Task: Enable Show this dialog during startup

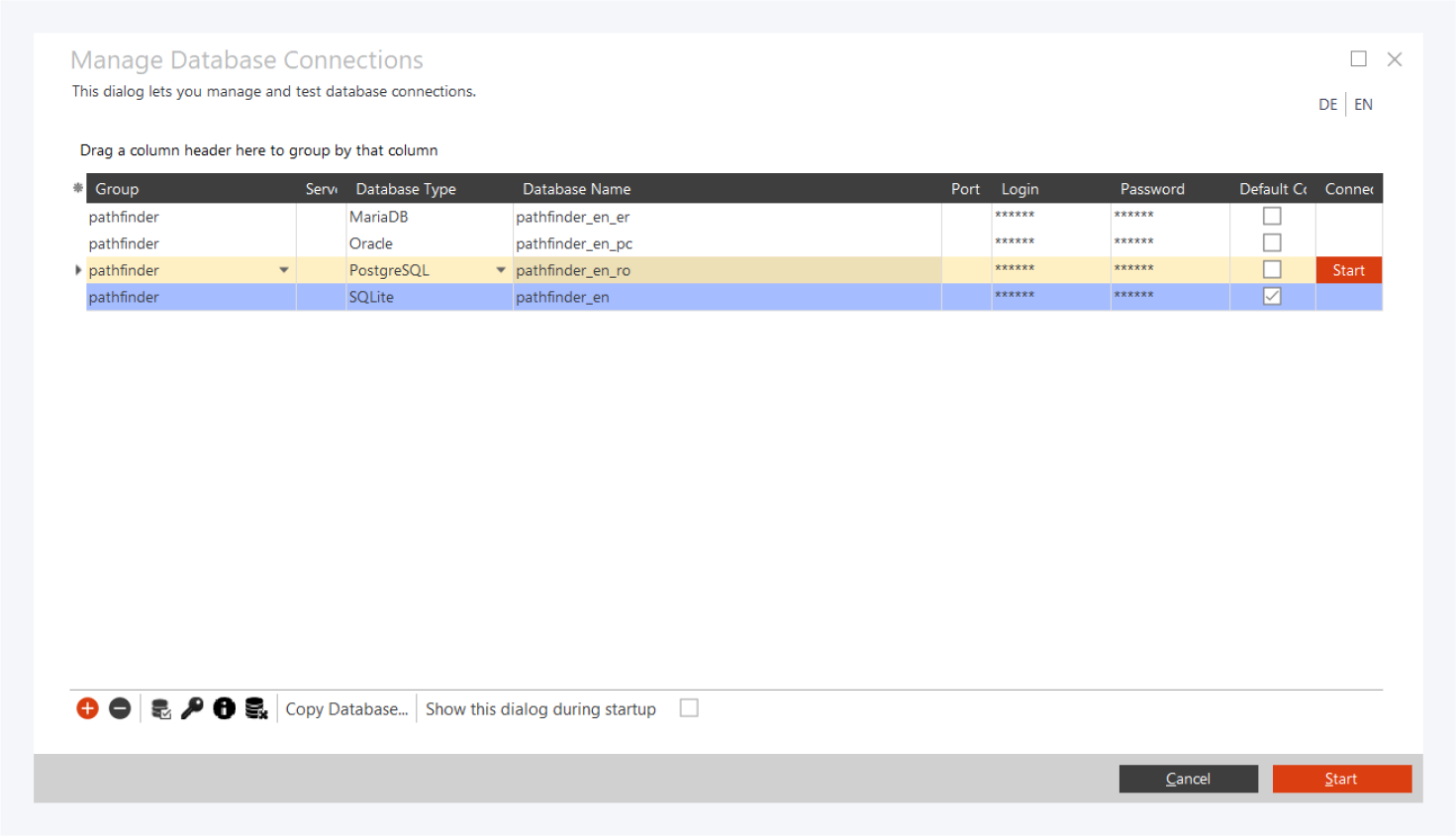Action: (x=688, y=707)
